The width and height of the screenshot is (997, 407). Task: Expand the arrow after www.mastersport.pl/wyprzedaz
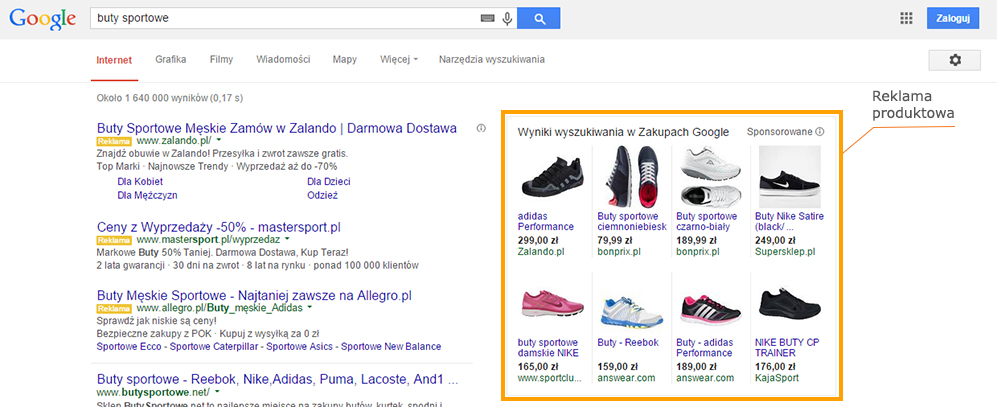click(287, 239)
